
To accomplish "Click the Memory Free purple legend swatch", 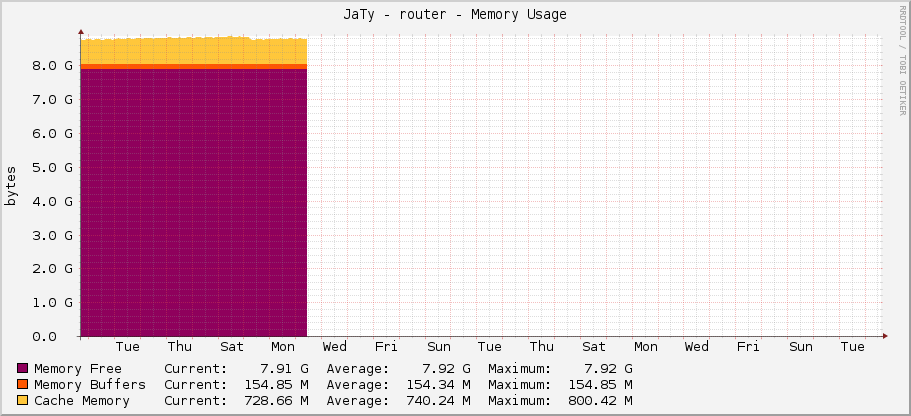I will (23, 368).
